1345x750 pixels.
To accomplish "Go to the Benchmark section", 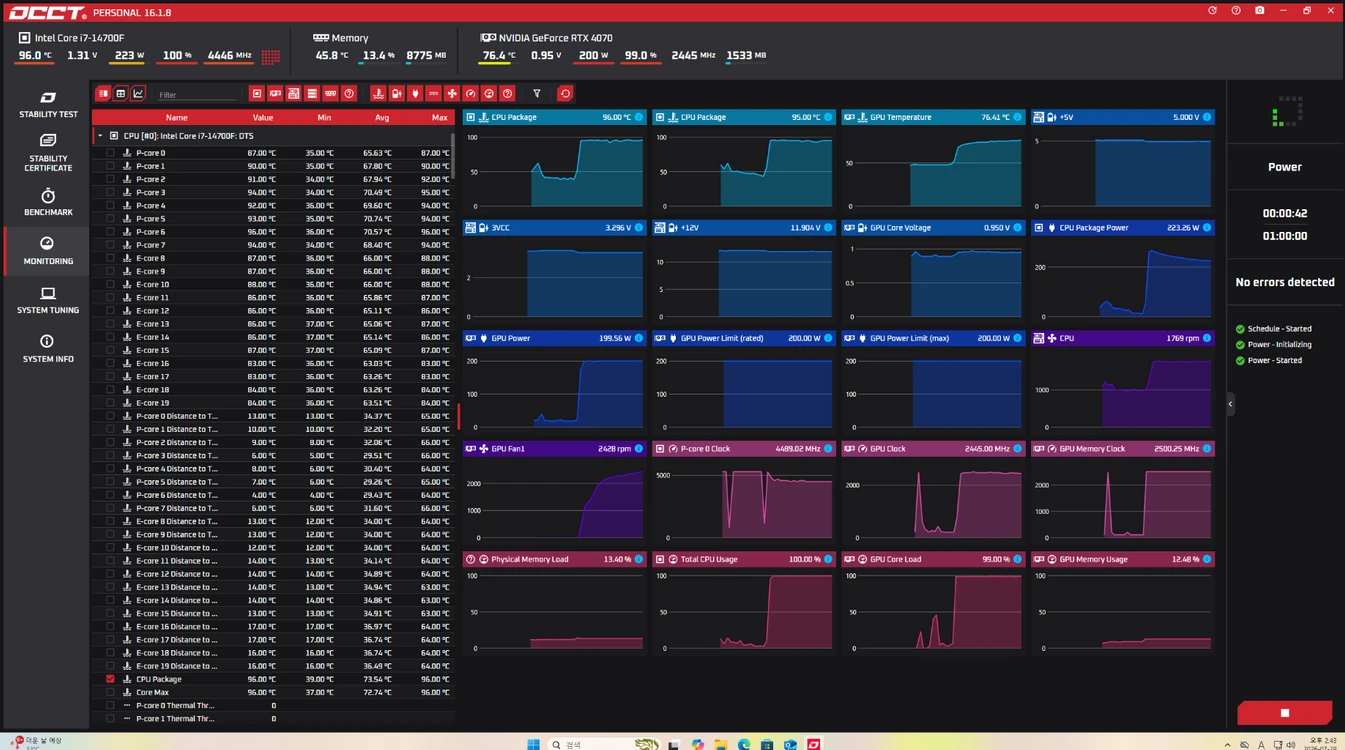I will coord(48,201).
